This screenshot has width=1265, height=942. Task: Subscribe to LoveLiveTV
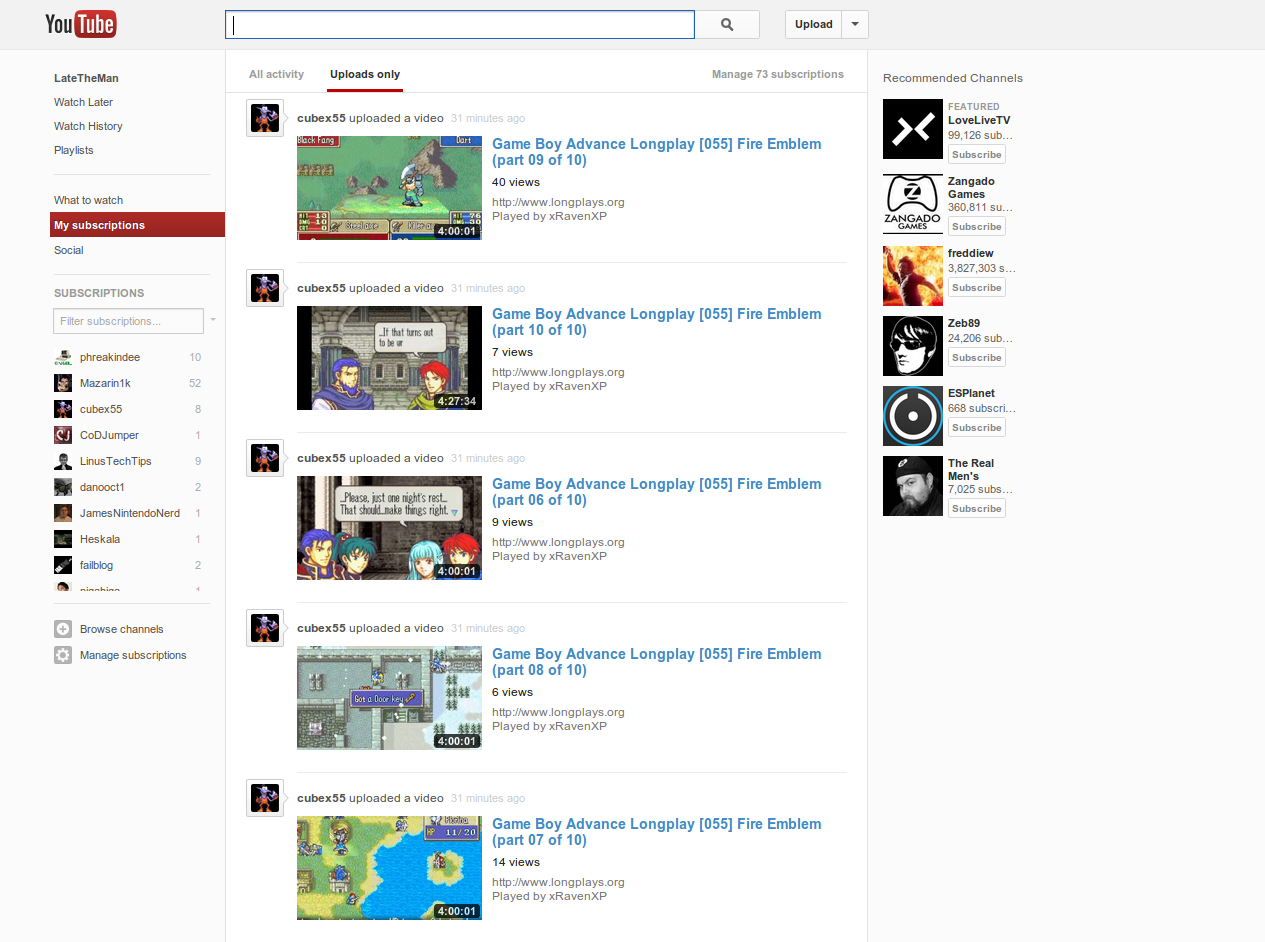click(977, 154)
